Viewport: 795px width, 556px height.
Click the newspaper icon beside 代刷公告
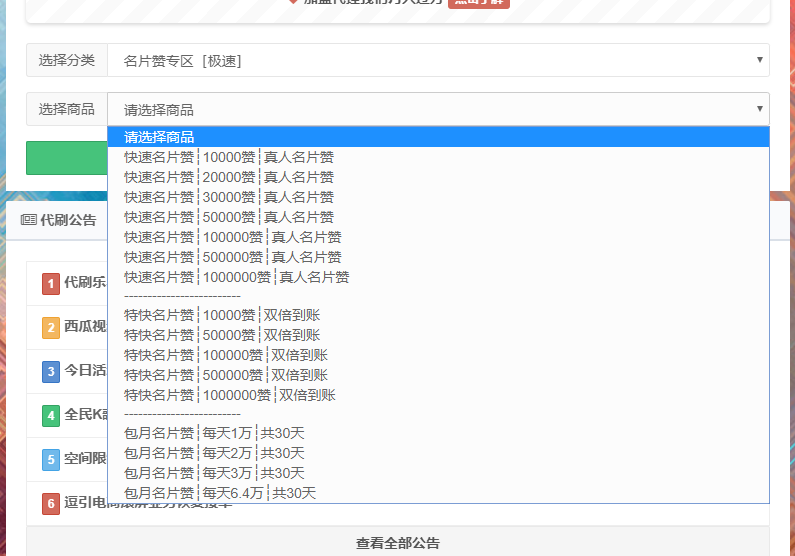(x=29, y=220)
